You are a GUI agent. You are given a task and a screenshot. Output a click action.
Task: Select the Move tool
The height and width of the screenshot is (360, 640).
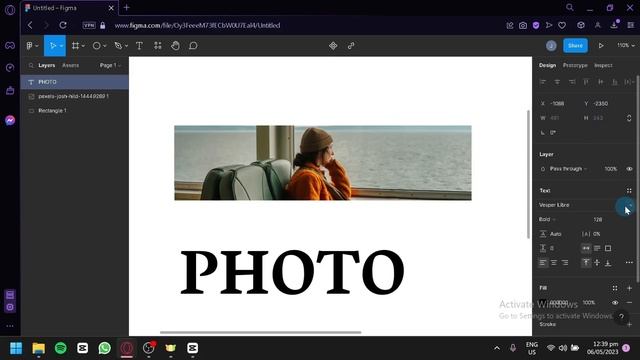[52, 46]
